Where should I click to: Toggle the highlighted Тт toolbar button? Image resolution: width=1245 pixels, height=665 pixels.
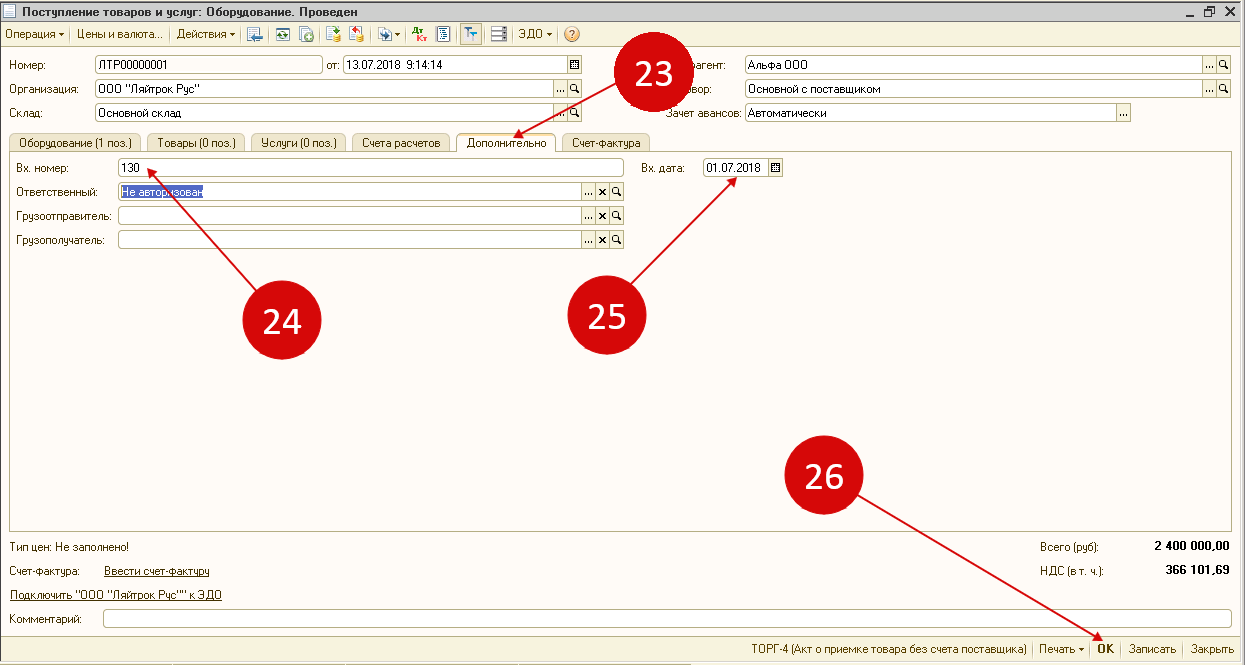tap(470, 34)
